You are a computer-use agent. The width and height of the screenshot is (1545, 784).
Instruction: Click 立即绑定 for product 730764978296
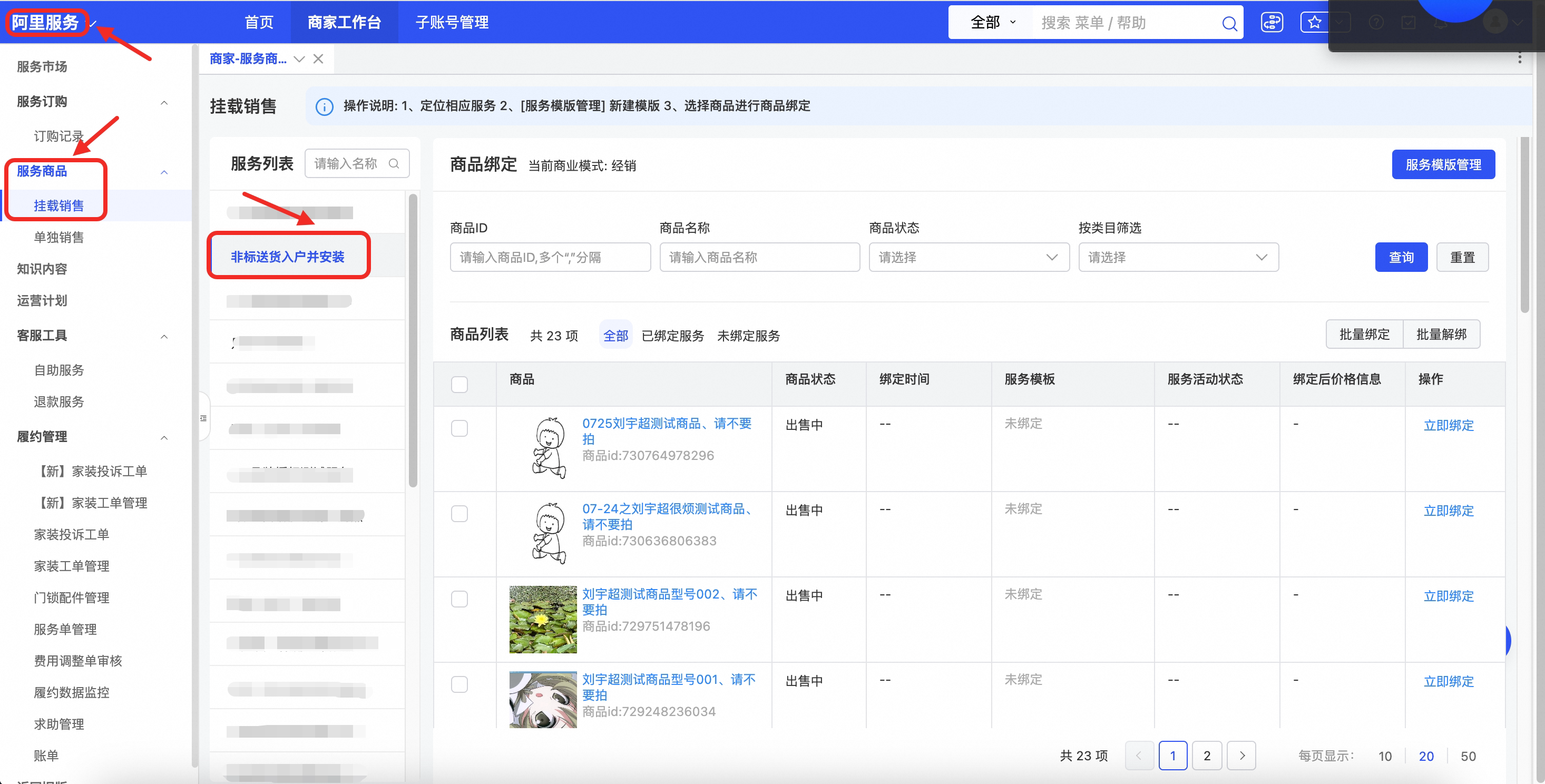1449,425
